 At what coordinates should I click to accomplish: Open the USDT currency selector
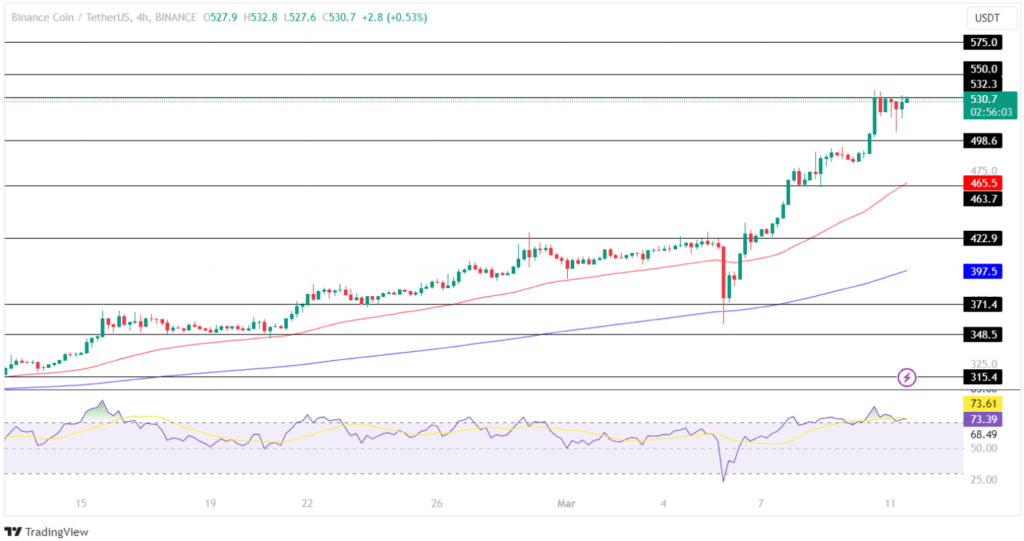[987, 18]
